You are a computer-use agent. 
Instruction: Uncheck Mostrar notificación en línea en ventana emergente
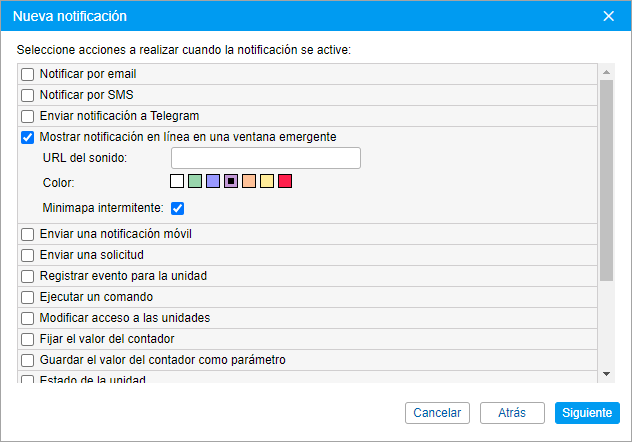pyautogui.click(x=27, y=137)
